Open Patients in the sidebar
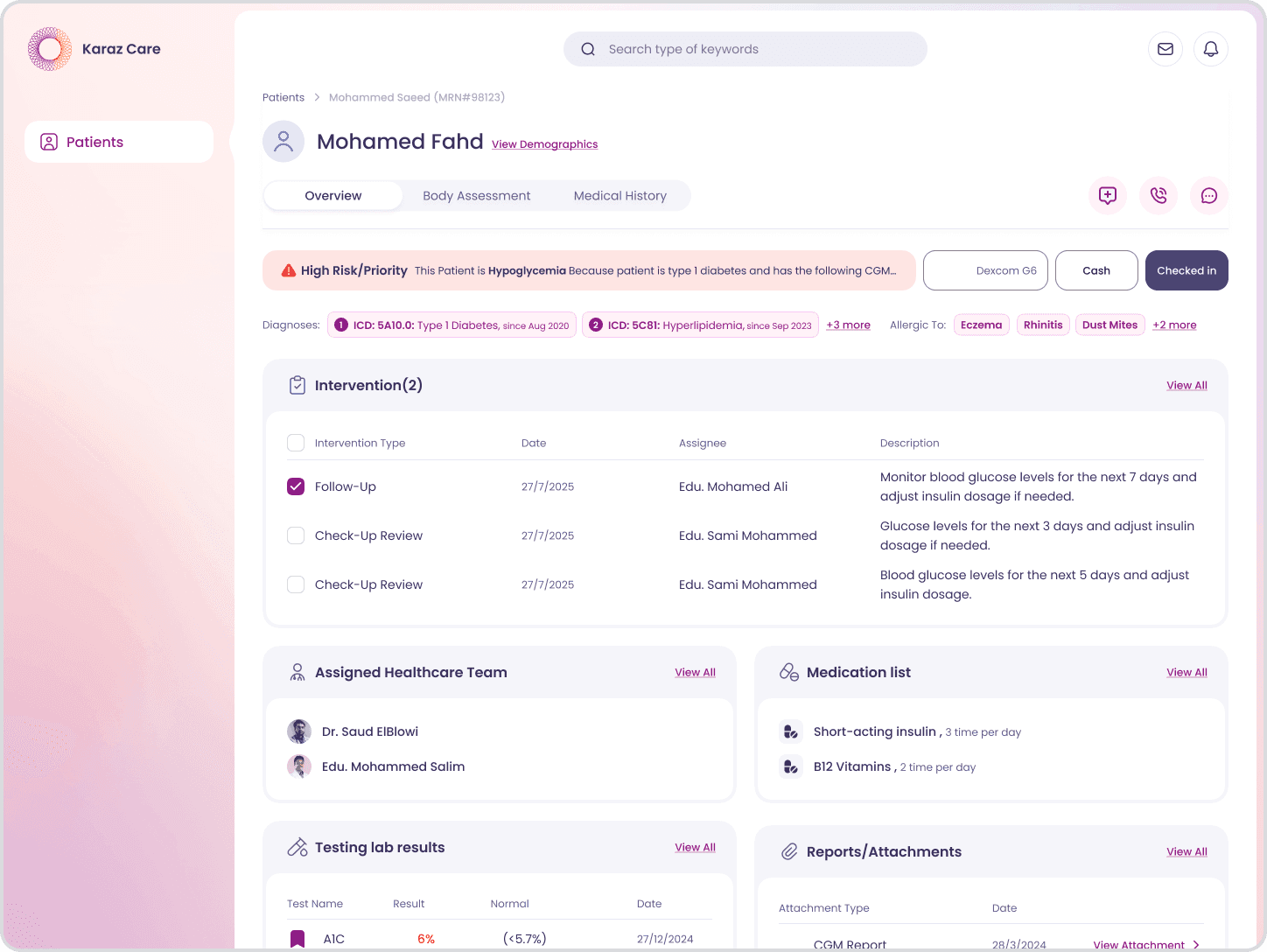This screenshot has height=952, width=1267. (x=119, y=142)
